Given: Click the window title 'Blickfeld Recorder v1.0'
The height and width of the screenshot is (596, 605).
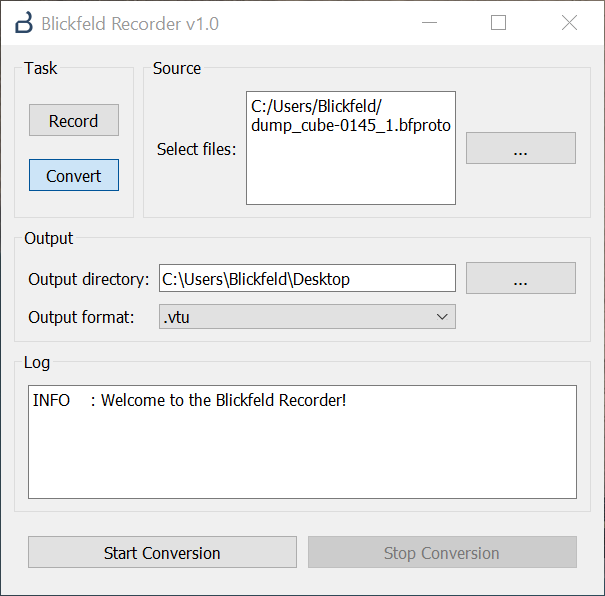Looking at the screenshot, I should [x=130, y=23].
